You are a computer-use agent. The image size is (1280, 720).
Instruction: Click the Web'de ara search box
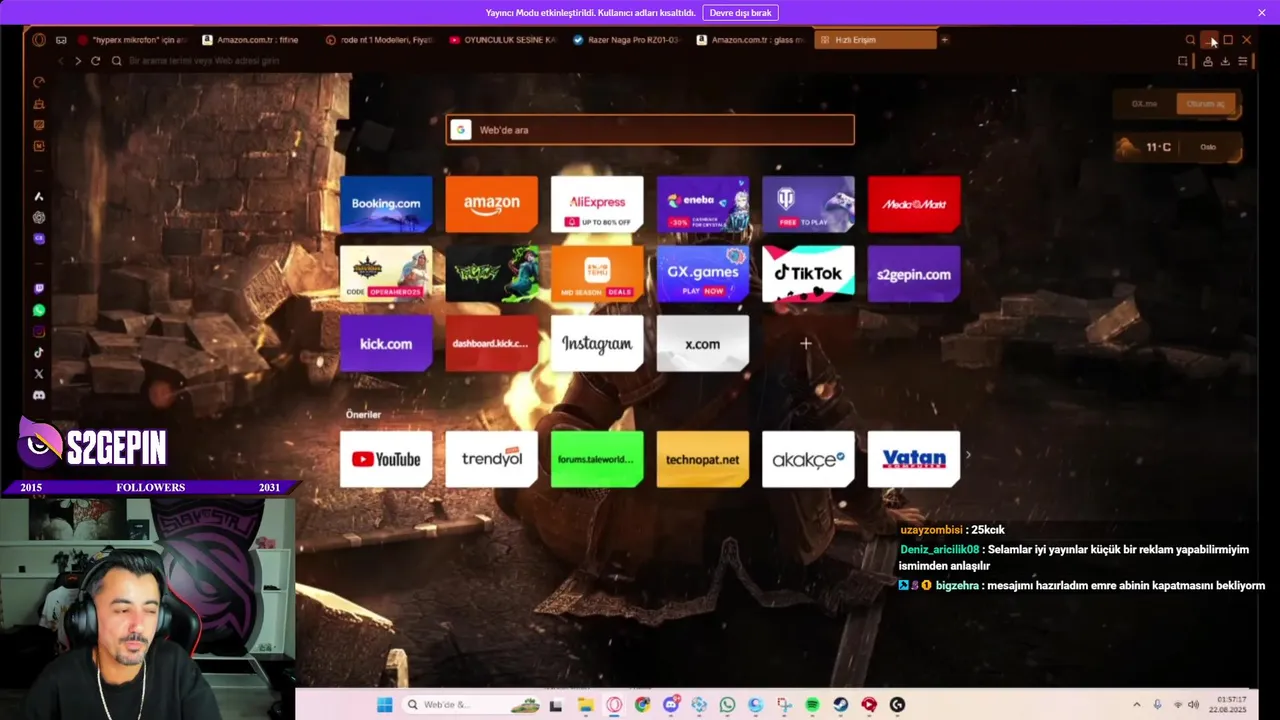650,130
